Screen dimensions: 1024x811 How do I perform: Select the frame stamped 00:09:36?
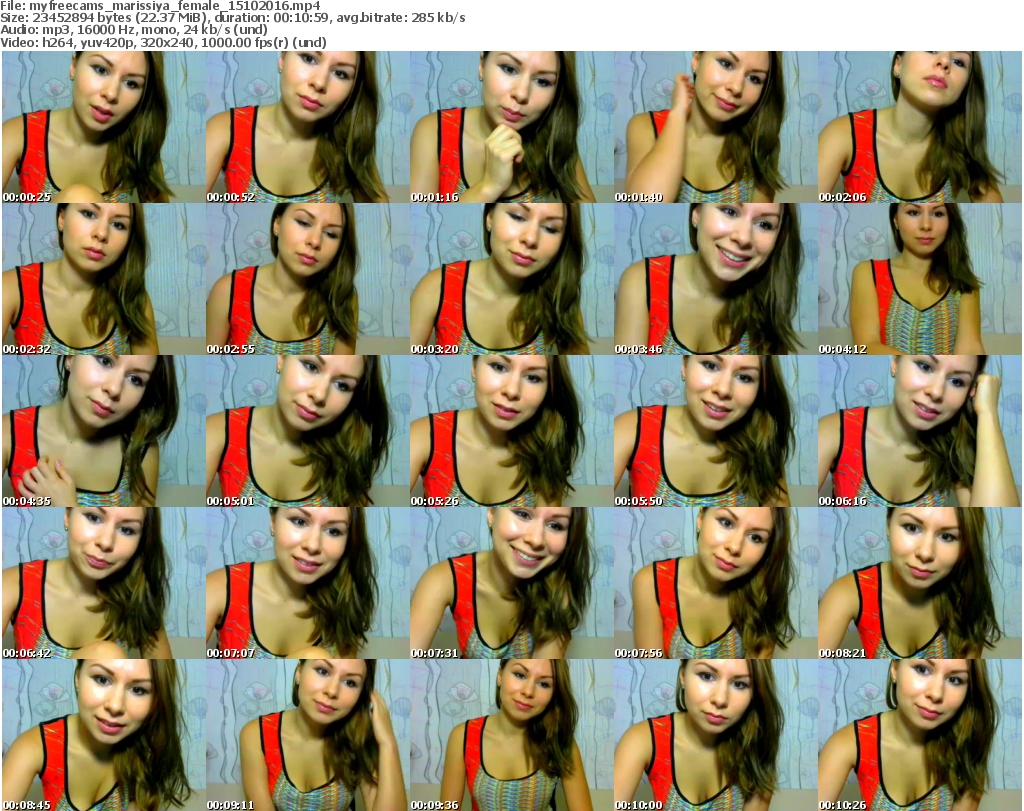(x=511, y=735)
